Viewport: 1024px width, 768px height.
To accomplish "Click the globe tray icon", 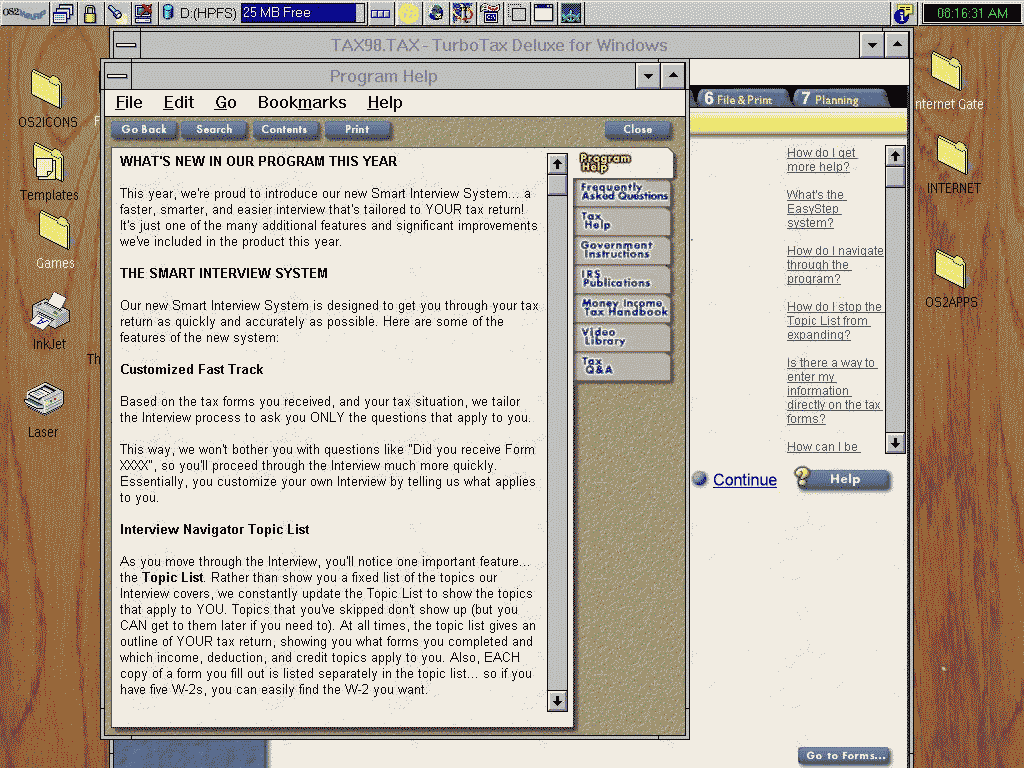I will (436, 13).
